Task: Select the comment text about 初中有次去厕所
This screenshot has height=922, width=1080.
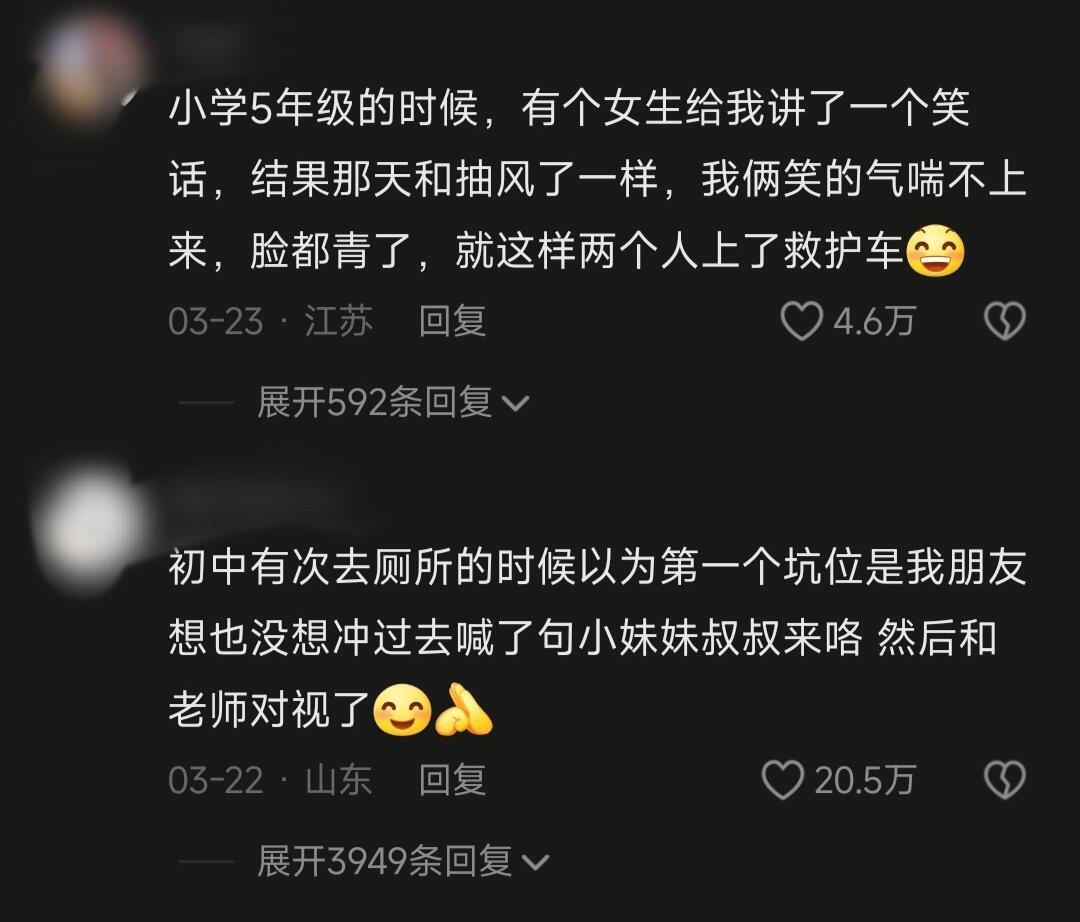Action: (598, 639)
